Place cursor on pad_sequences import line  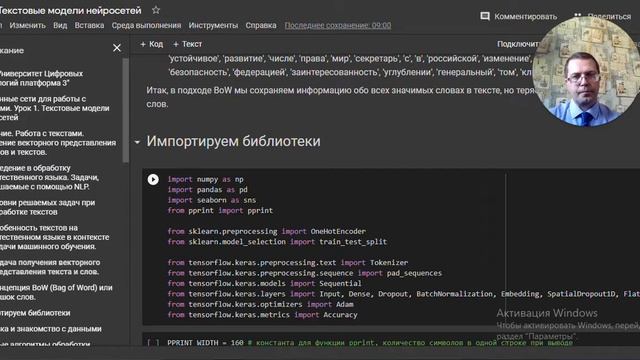pos(304,273)
